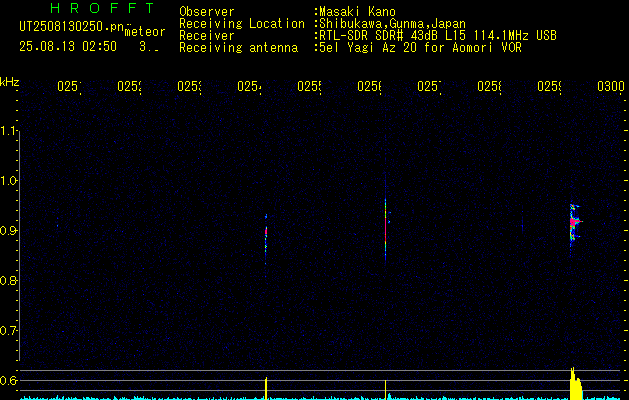629x400 pixels.
Task: Click the 0251 time axis label
Action: [69, 86]
